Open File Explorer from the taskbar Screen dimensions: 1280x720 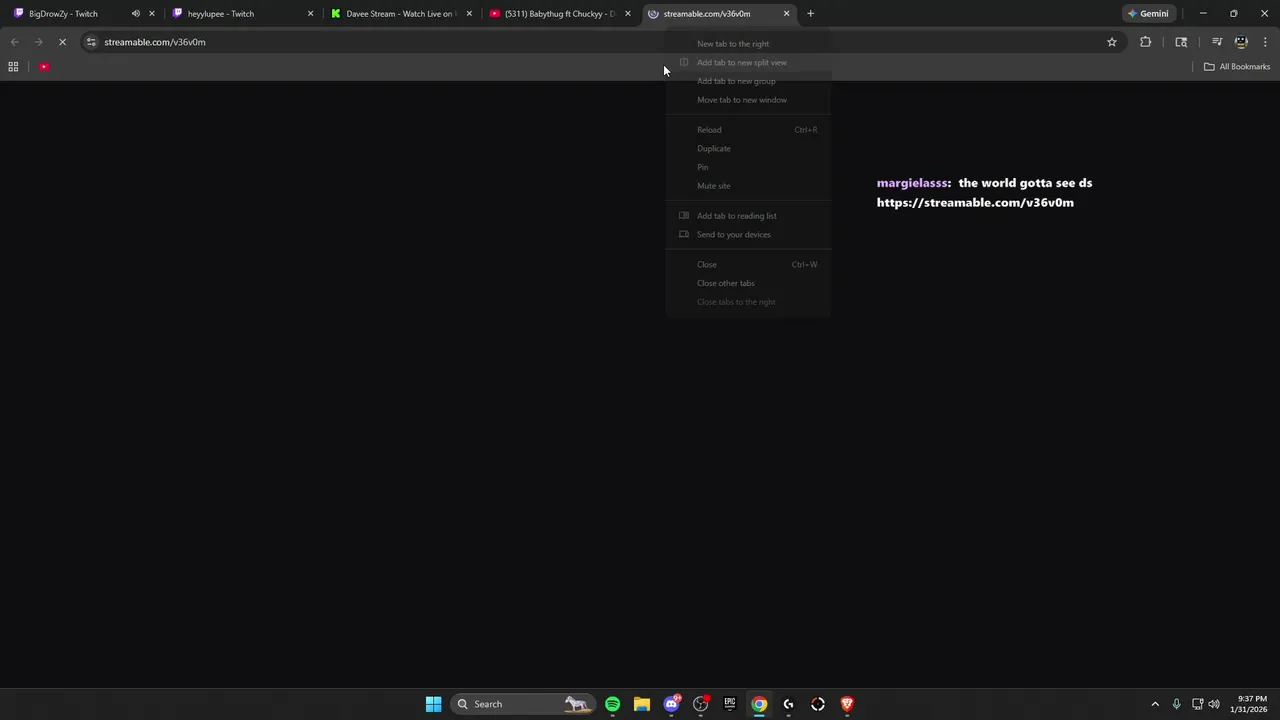coord(642,704)
